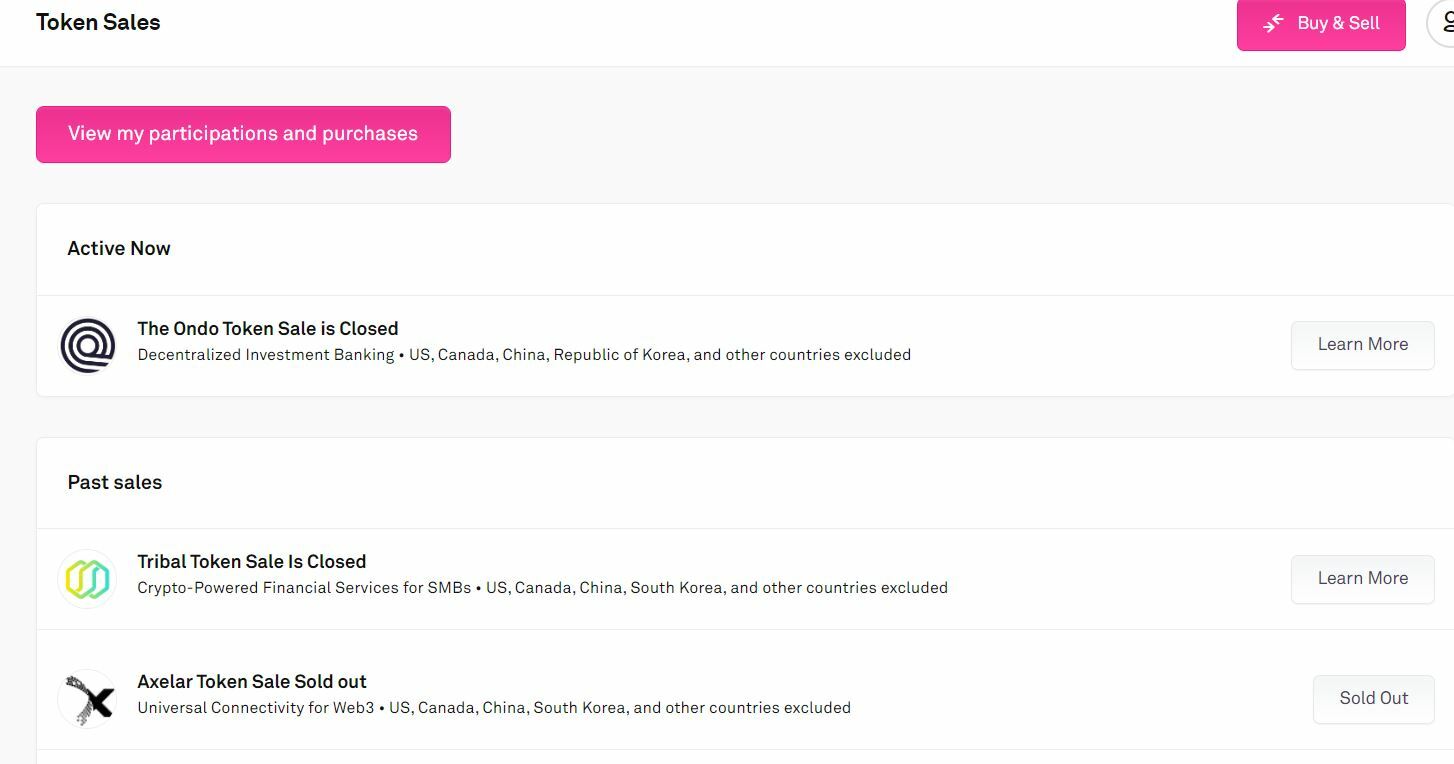Open Tribal Token Sale Is Closed title
The width and height of the screenshot is (1454, 764).
[x=252, y=561]
